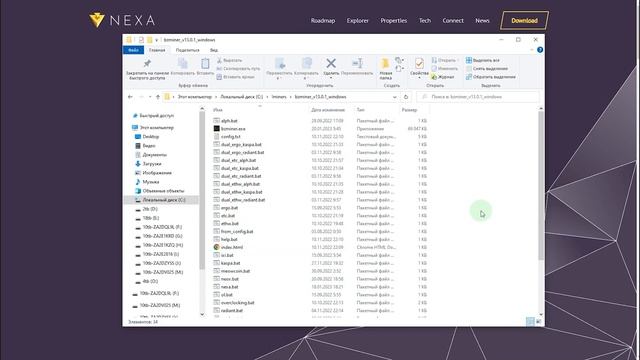640x360 pixels.
Task: Click the Downloads arrow icon in the navigation tree
Action: (138, 164)
